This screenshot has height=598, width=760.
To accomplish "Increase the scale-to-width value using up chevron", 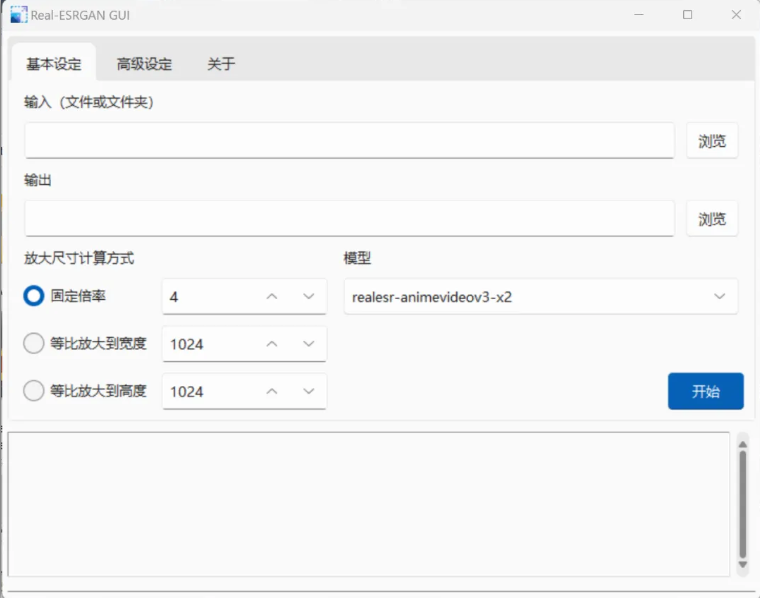I will coord(271,344).
